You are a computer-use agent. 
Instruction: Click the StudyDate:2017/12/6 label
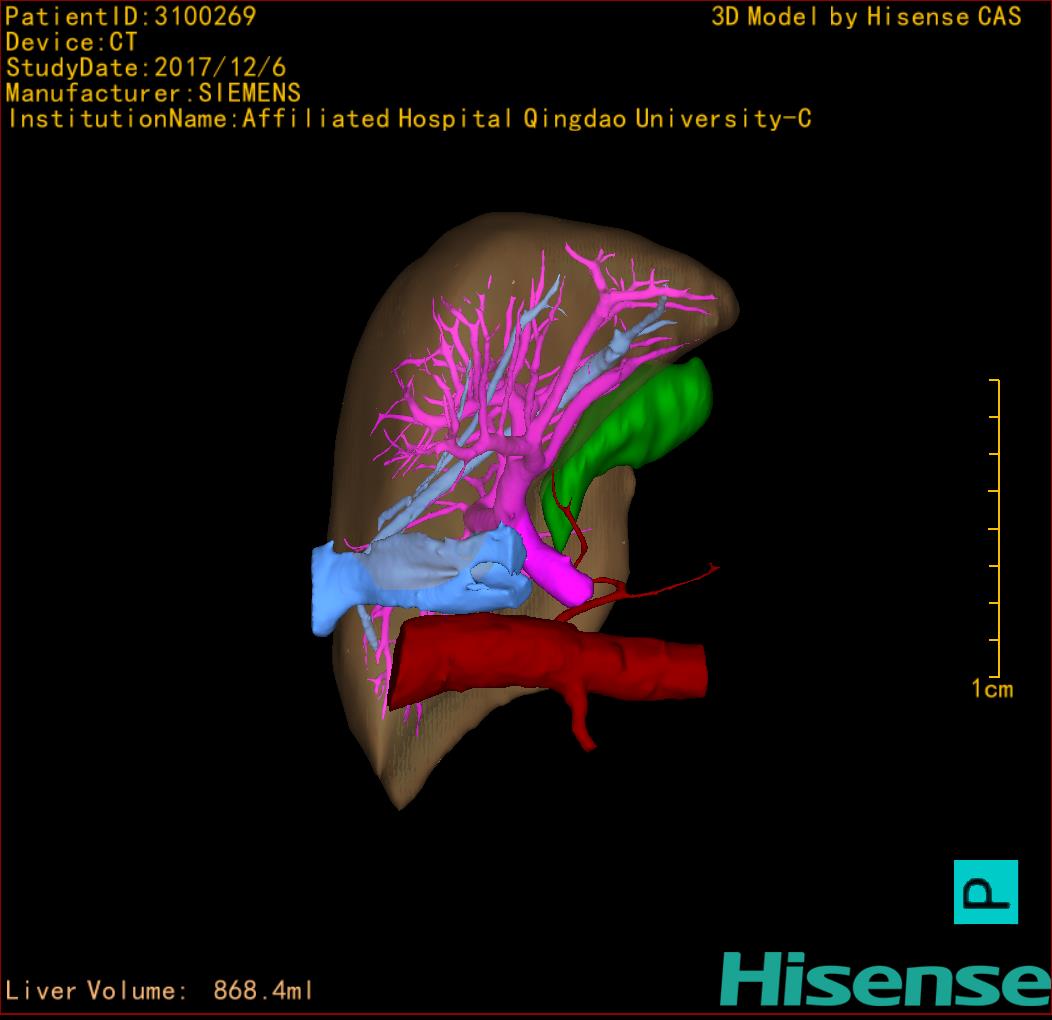(x=145, y=68)
